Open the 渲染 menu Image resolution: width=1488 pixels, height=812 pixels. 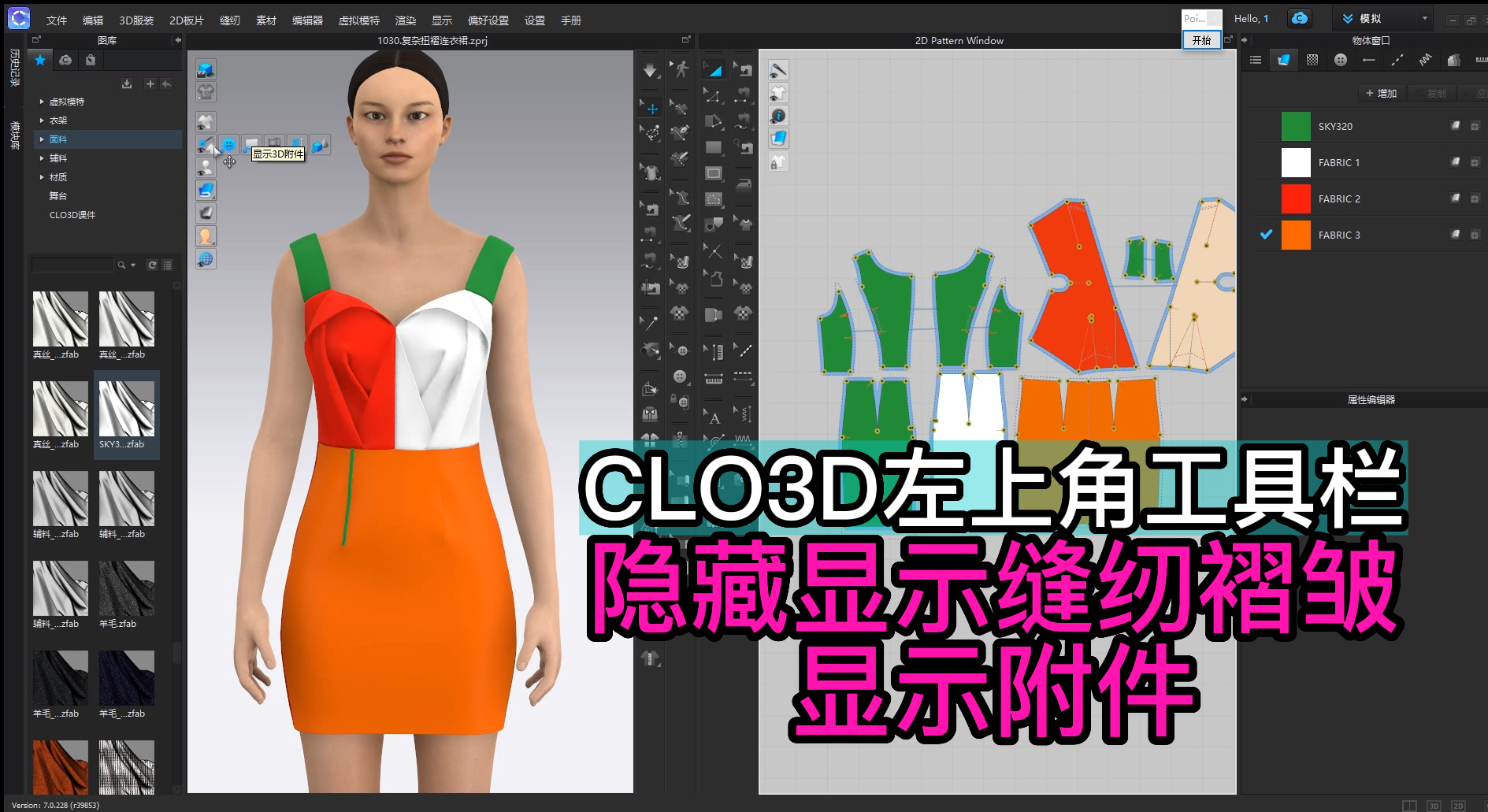tap(406, 20)
